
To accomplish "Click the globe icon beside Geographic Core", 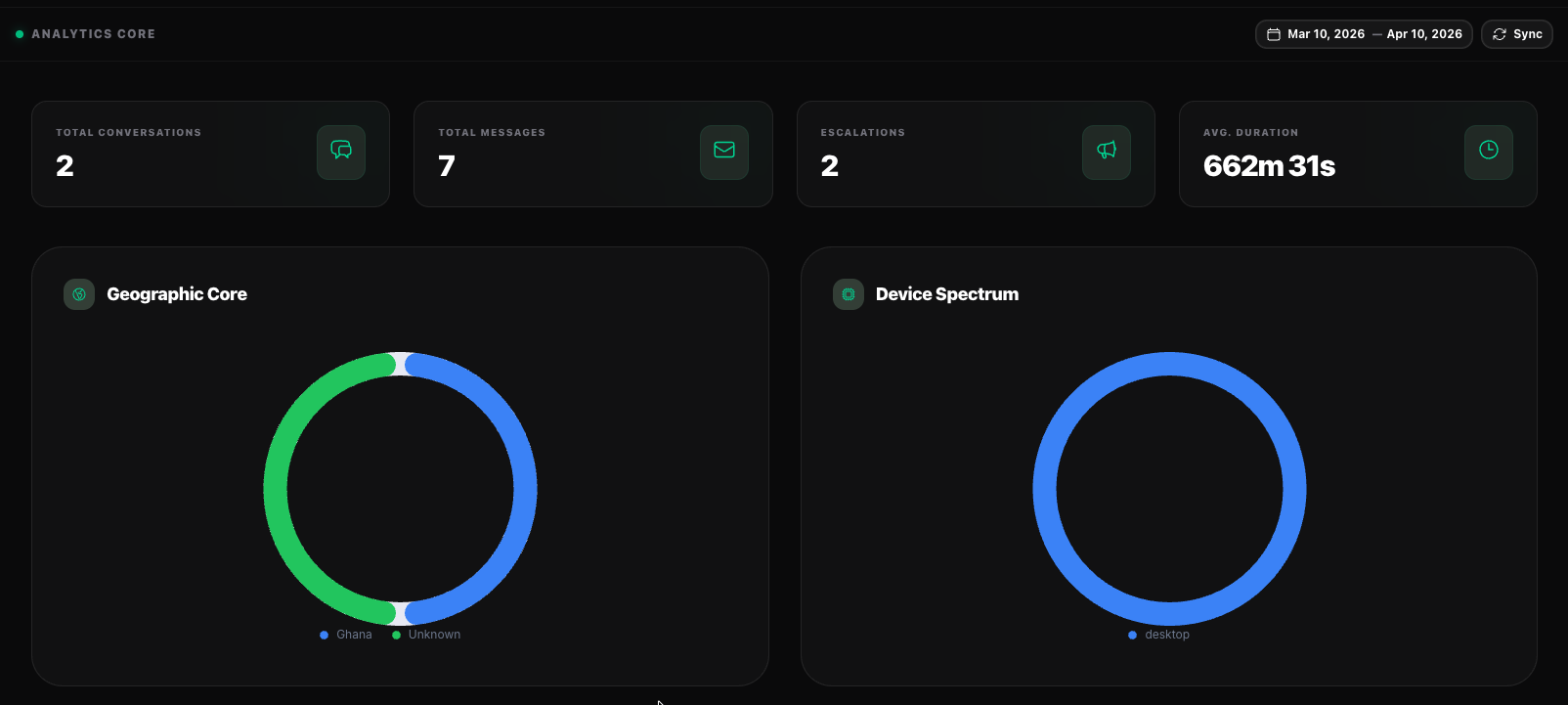I will point(79,294).
